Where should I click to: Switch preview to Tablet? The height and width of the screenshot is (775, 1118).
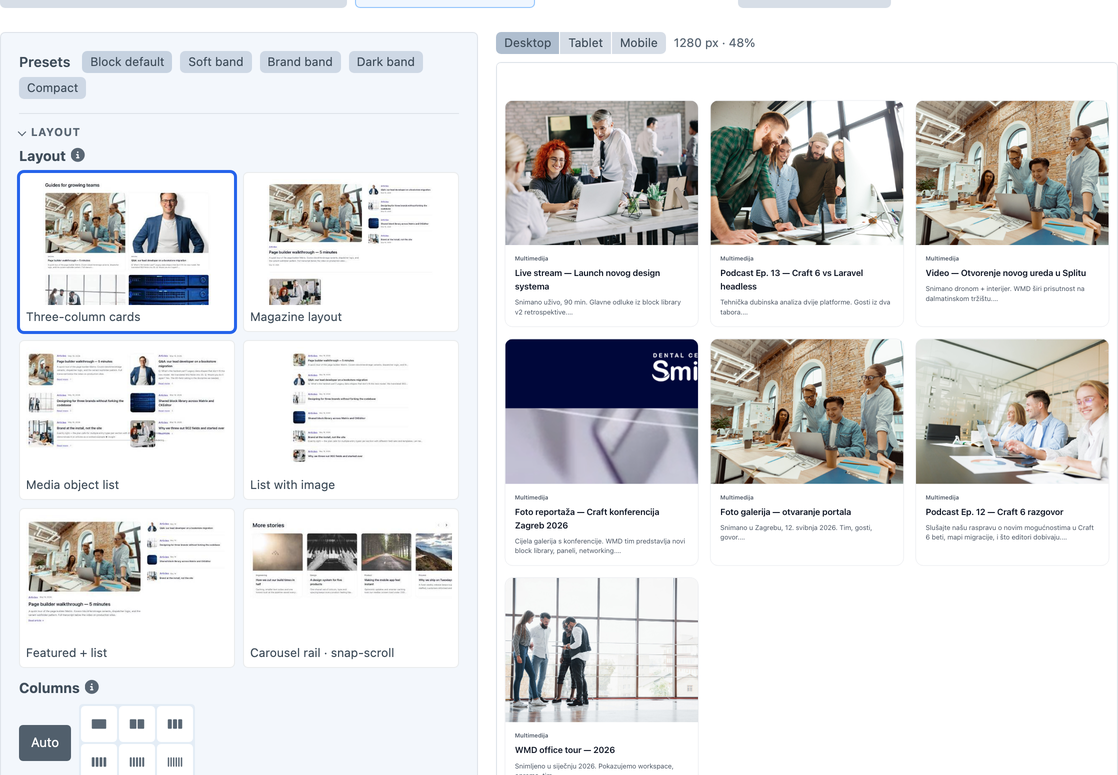click(x=585, y=43)
